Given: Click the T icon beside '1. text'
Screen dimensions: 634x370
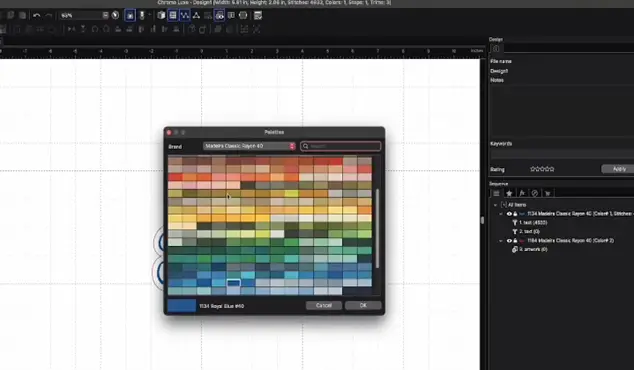Looking at the screenshot, I should pyautogui.click(x=515, y=223).
